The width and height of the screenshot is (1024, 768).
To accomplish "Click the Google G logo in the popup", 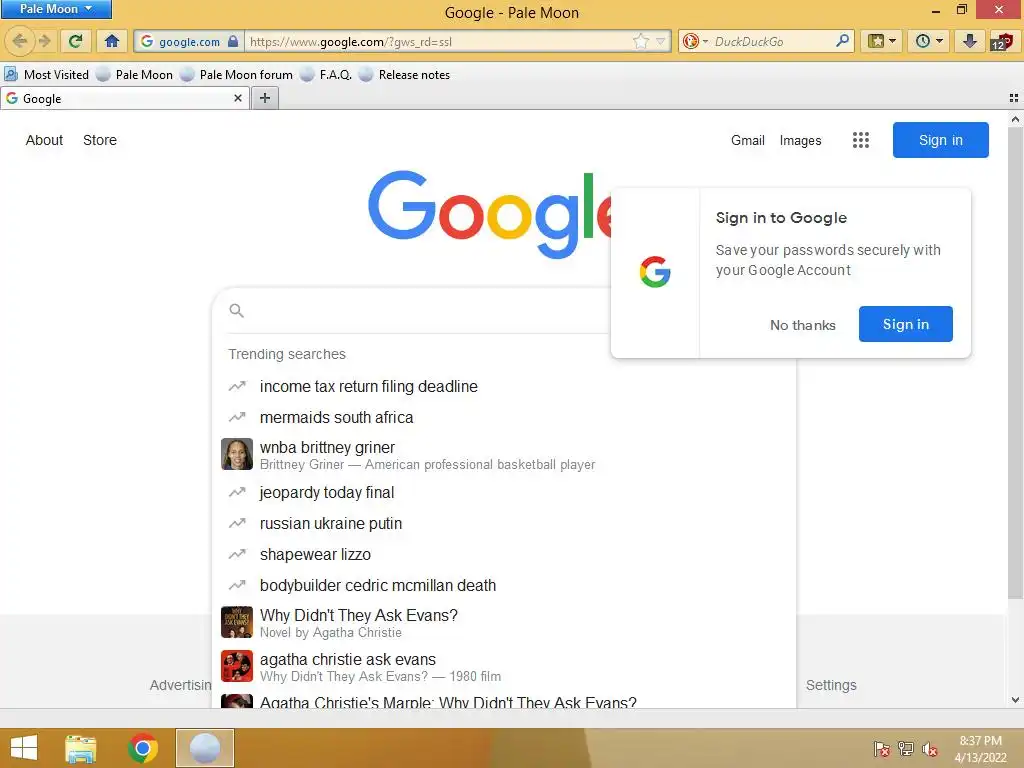I will (655, 272).
